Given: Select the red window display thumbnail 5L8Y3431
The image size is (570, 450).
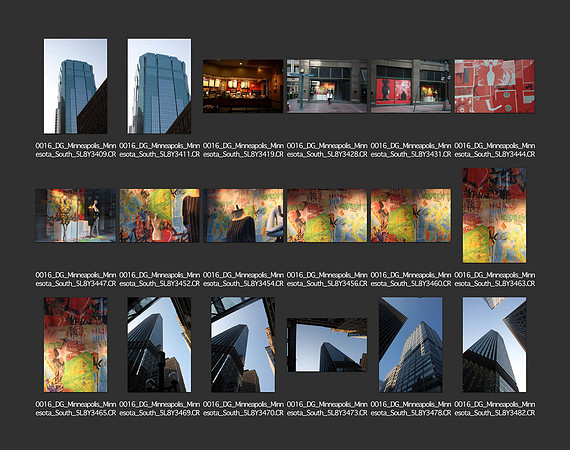Looking at the screenshot, I should 411,86.
